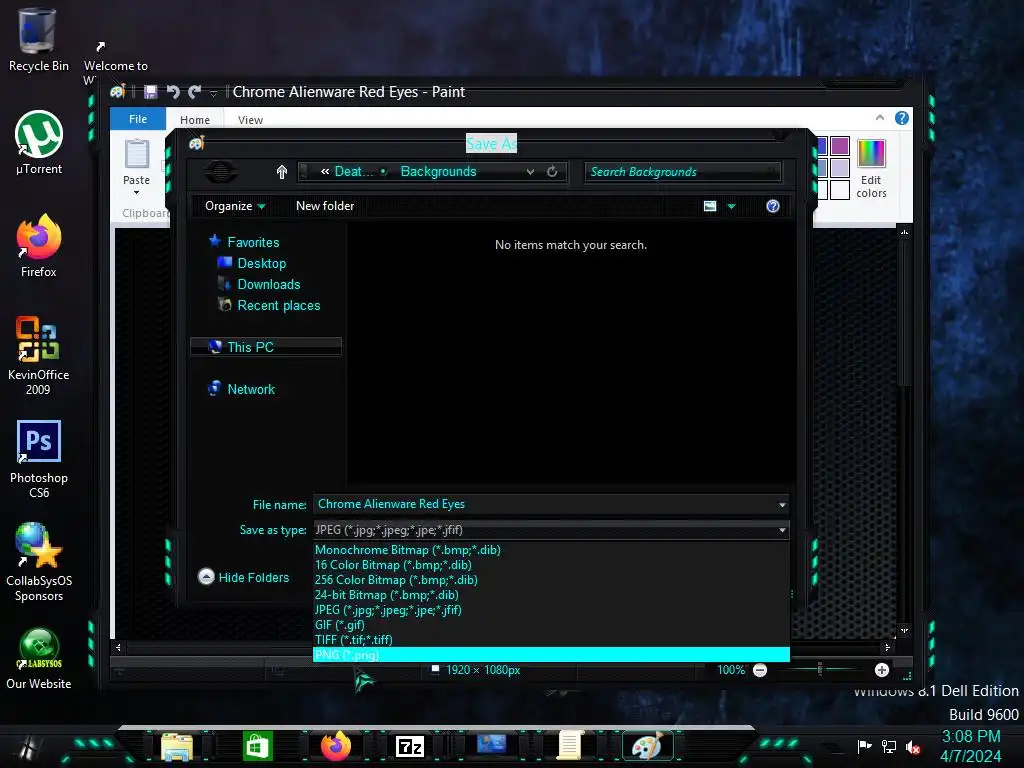Expand the Organize menu

click(x=235, y=206)
